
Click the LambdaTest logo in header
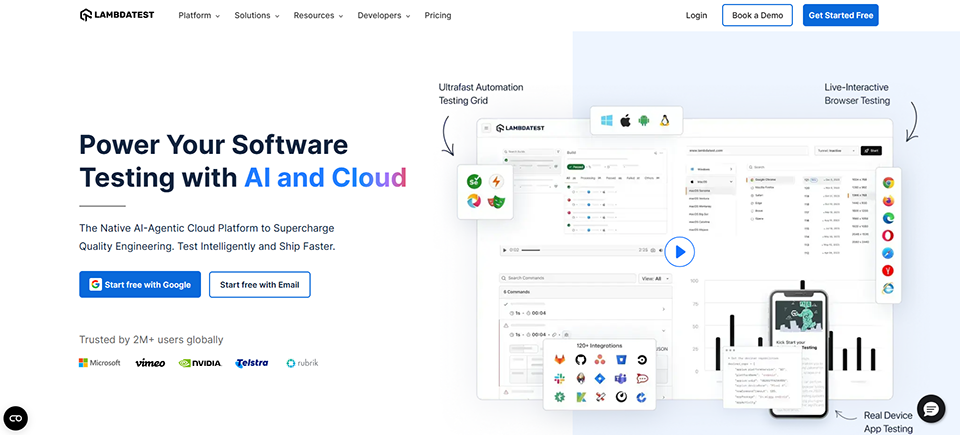tap(117, 15)
